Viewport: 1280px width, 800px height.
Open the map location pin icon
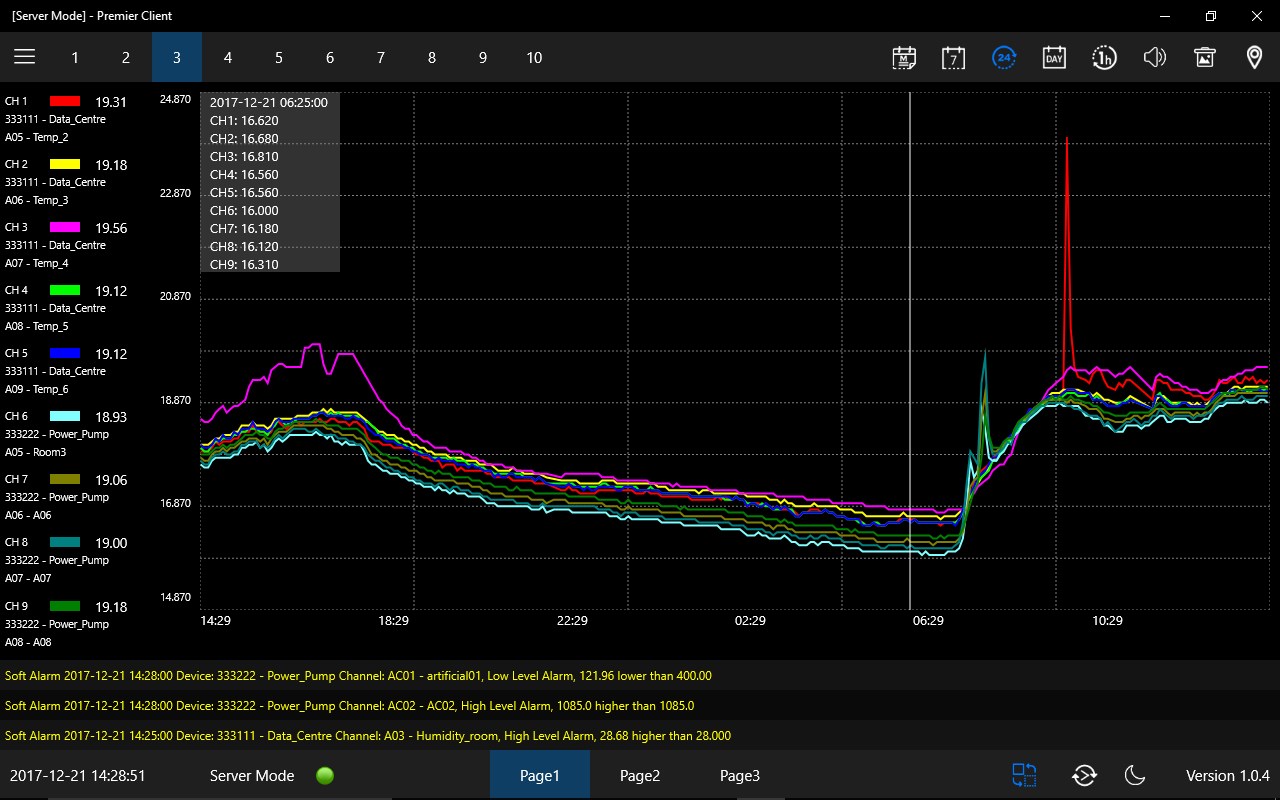1254,57
